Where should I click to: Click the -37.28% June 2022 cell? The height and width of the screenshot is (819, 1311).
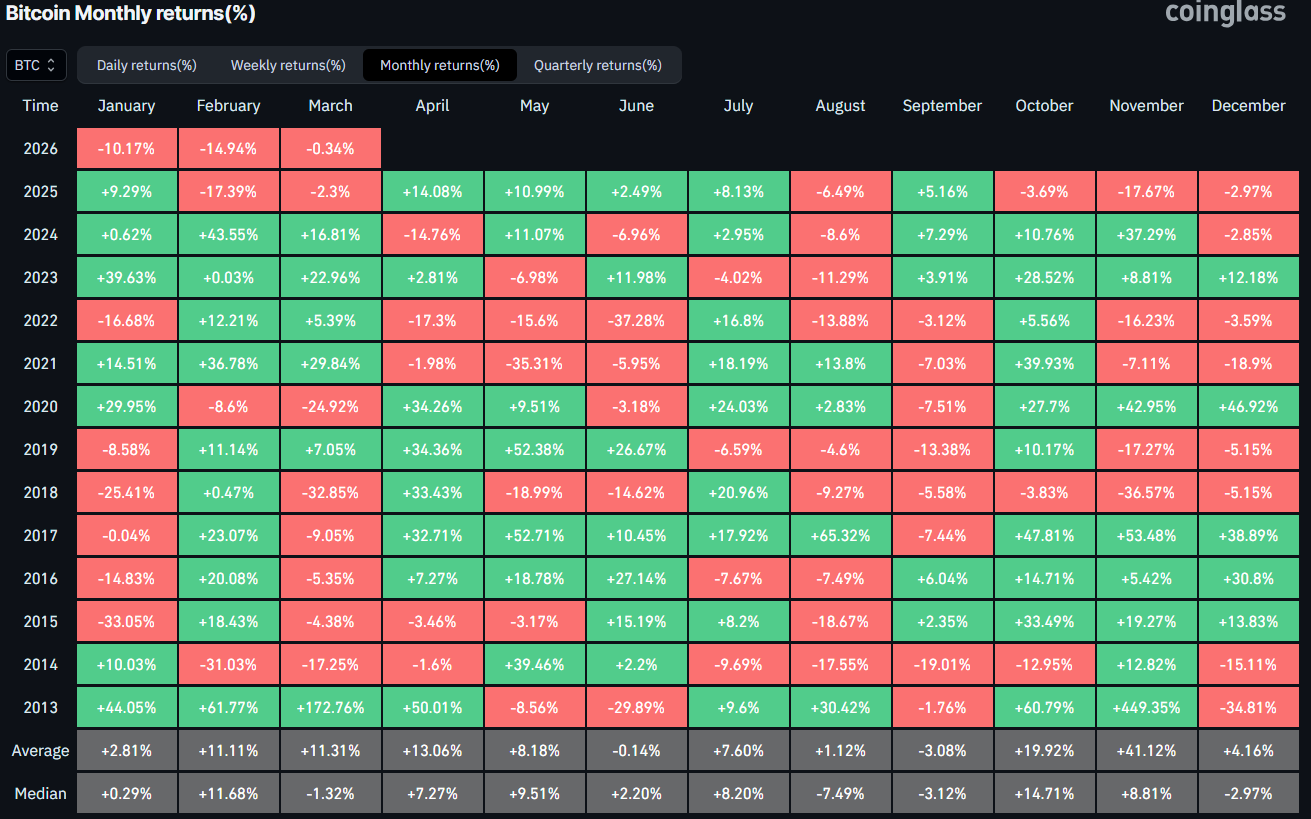point(636,320)
